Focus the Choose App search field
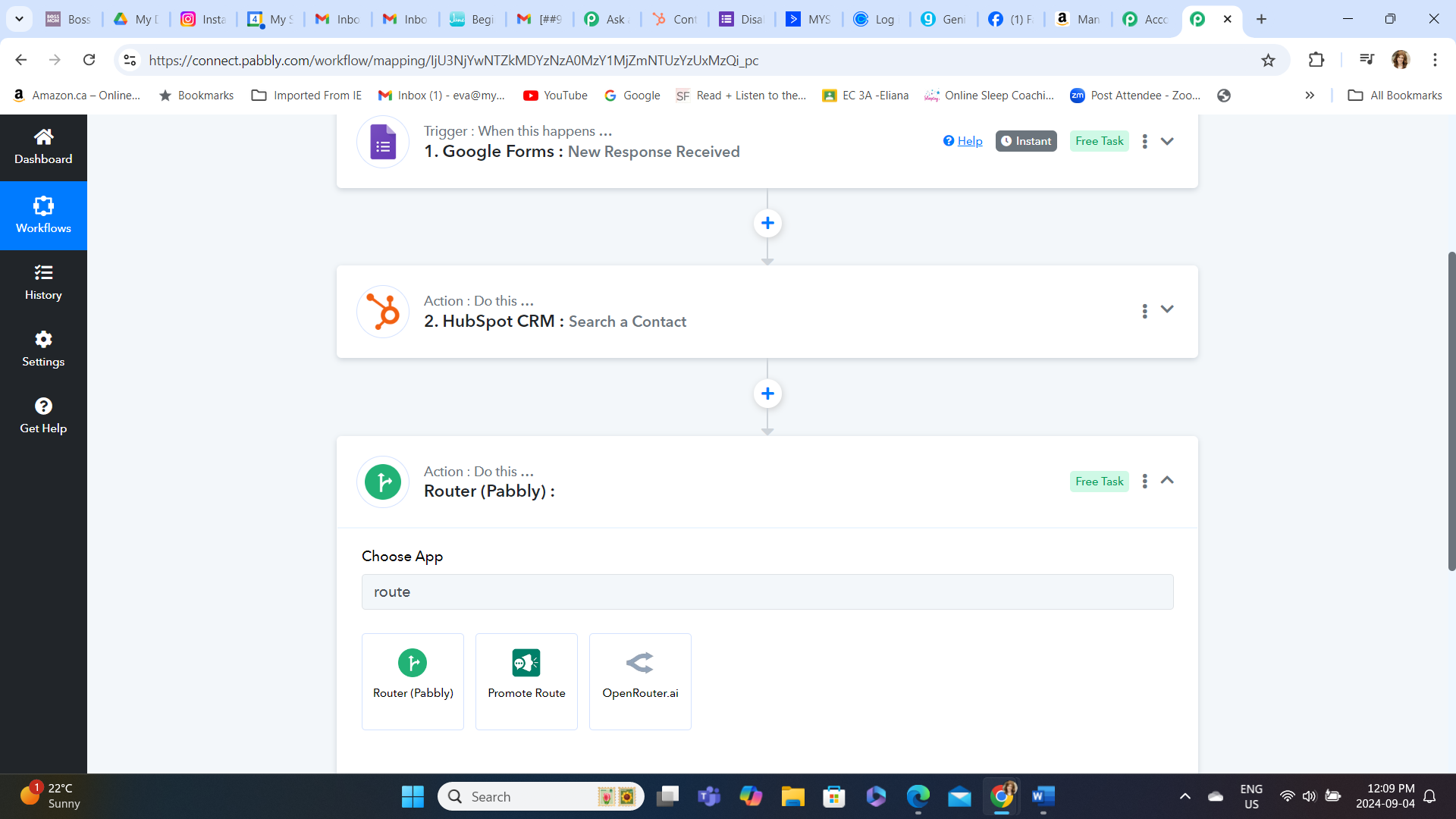The height and width of the screenshot is (819, 1456). [767, 591]
